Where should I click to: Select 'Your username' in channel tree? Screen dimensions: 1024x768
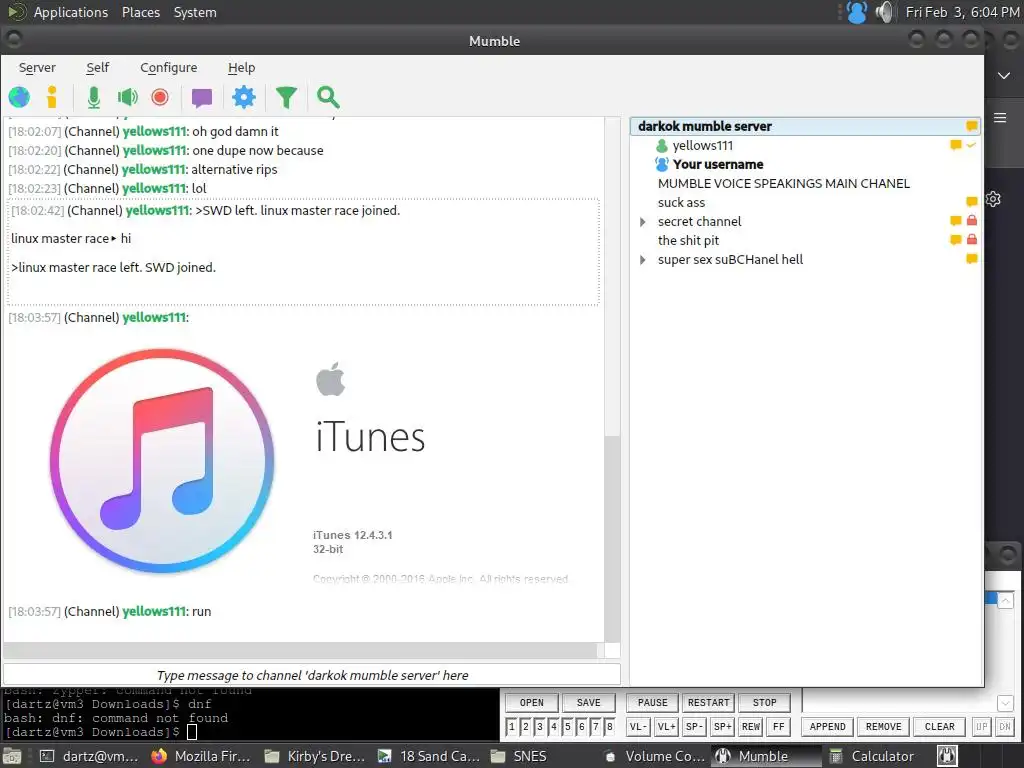tap(718, 165)
